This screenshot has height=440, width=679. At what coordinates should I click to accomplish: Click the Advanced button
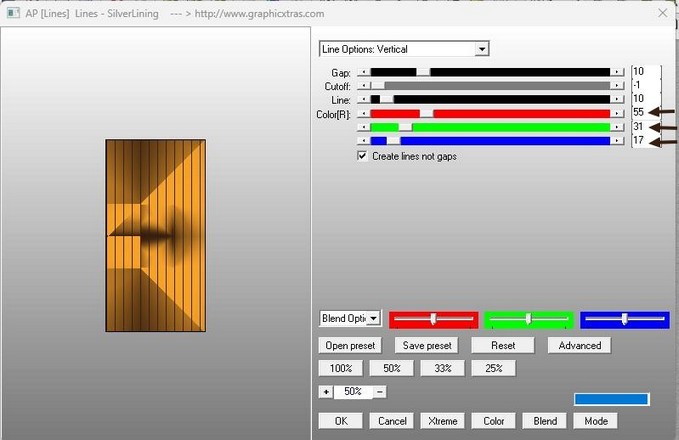pos(579,345)
